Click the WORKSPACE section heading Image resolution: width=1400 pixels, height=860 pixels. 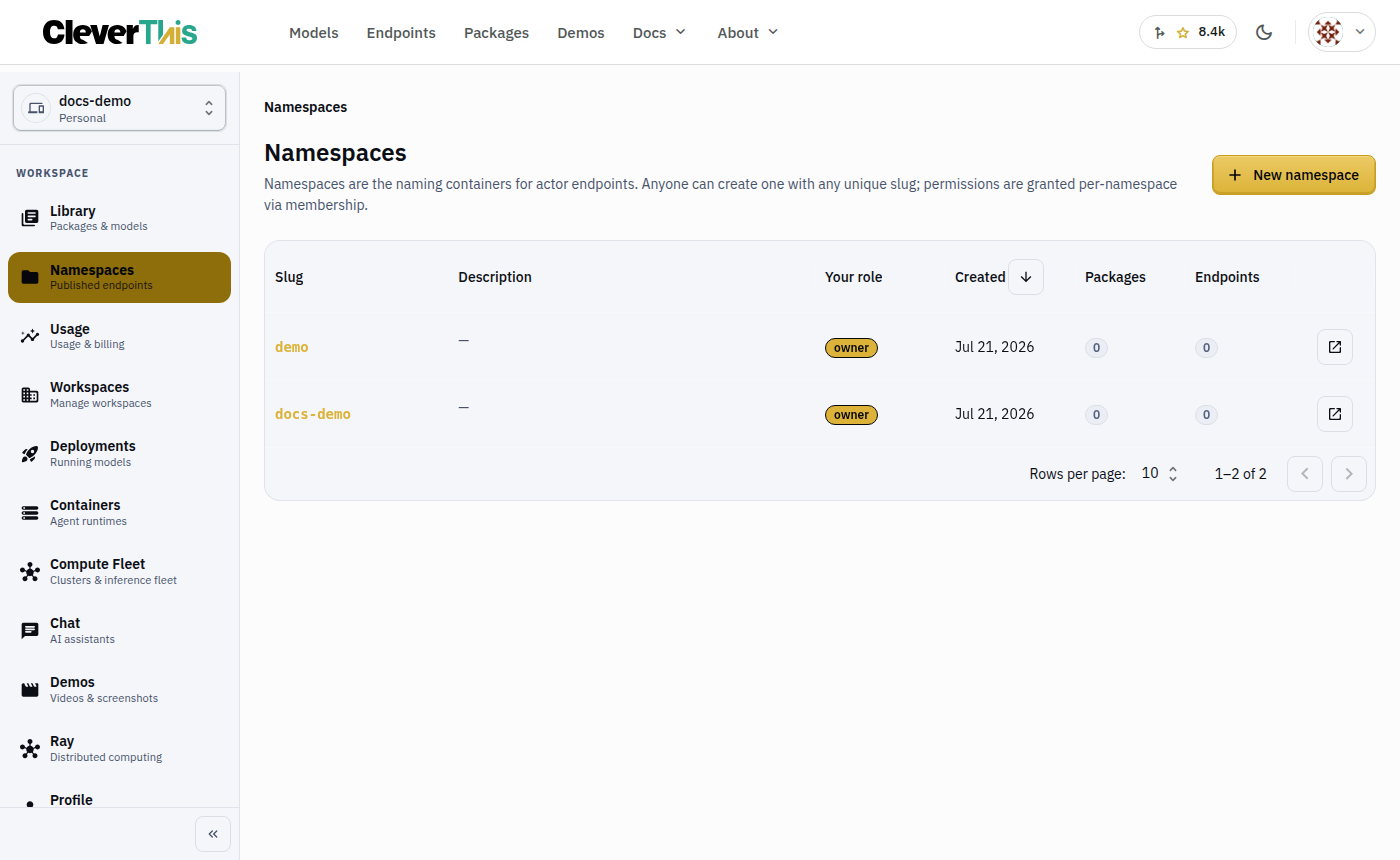coord(52,173)
